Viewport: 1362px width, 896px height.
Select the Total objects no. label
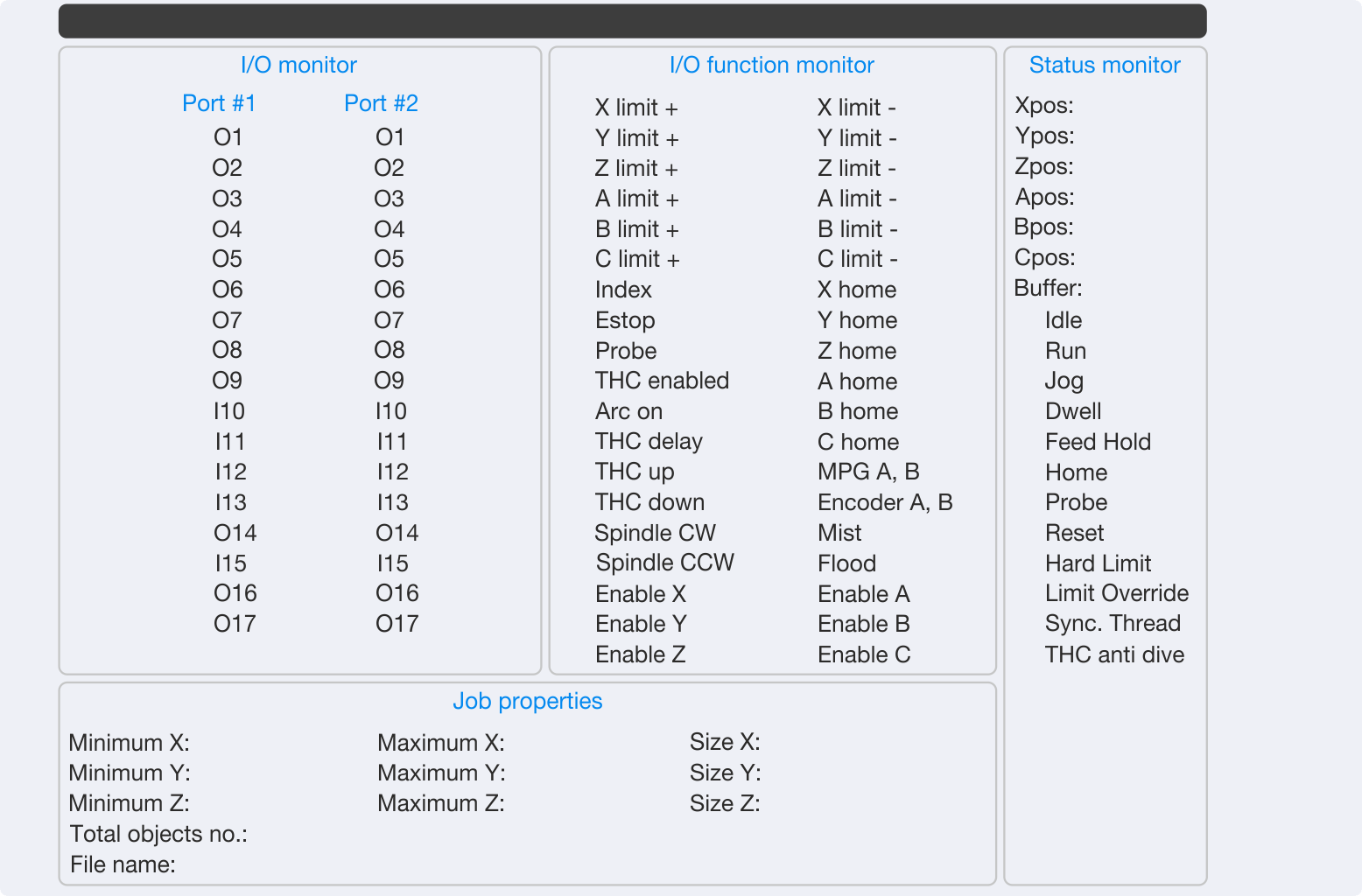[x=158, y=834]
